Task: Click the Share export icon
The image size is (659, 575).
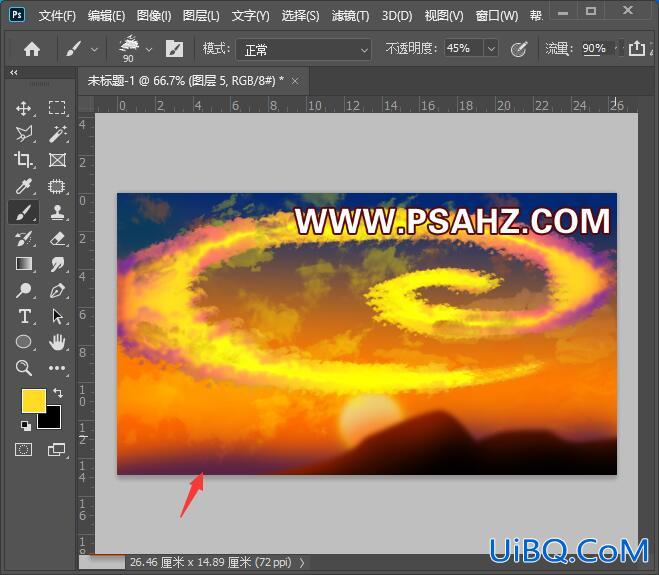Action: [x=637, y=48]
